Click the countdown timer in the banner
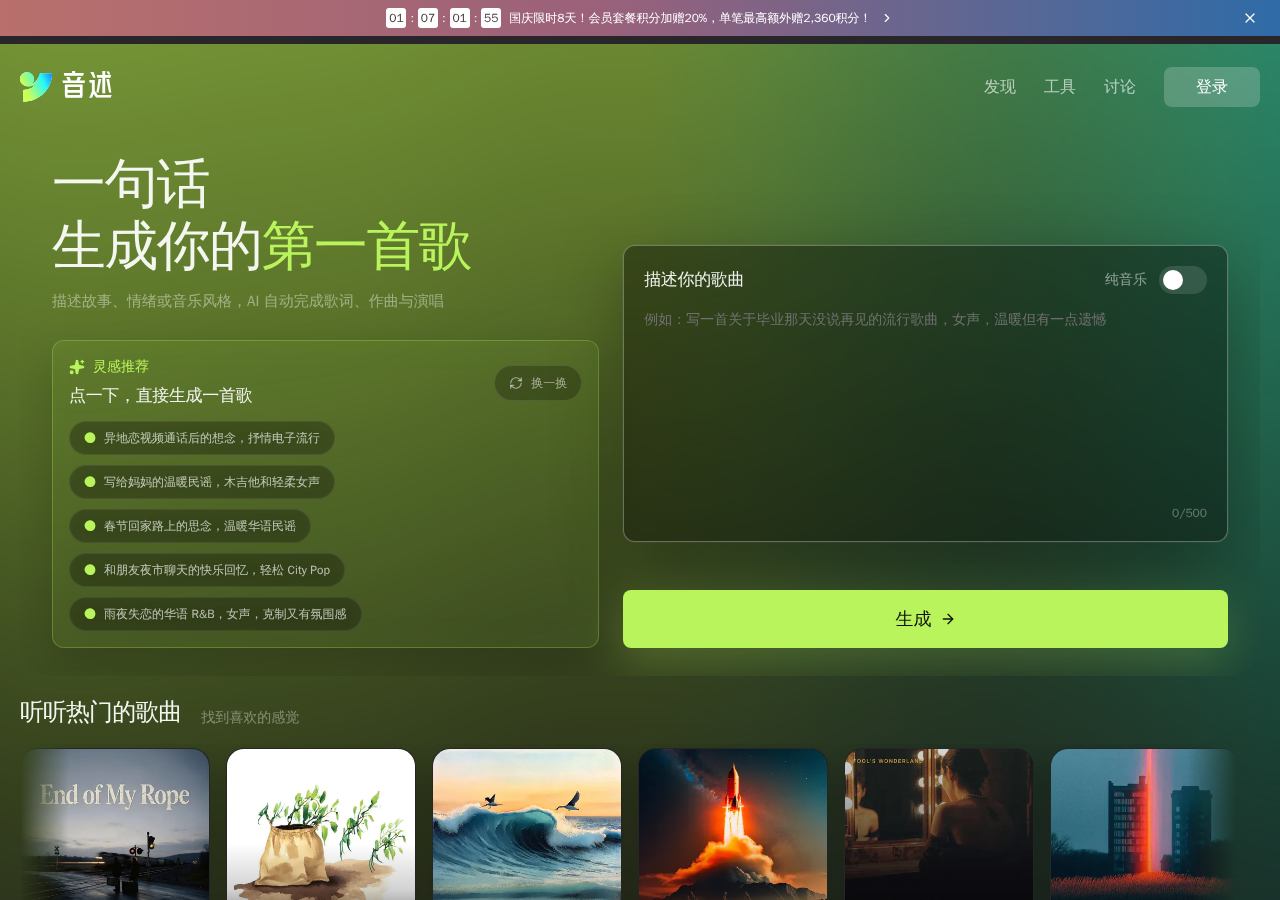The width and height of the screenshot is (1280, 900). (443, 18)
